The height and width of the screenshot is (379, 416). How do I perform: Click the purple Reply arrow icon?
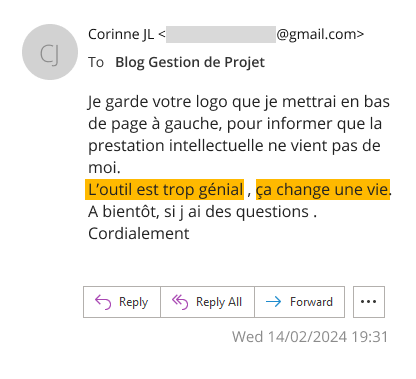(103, 302)
